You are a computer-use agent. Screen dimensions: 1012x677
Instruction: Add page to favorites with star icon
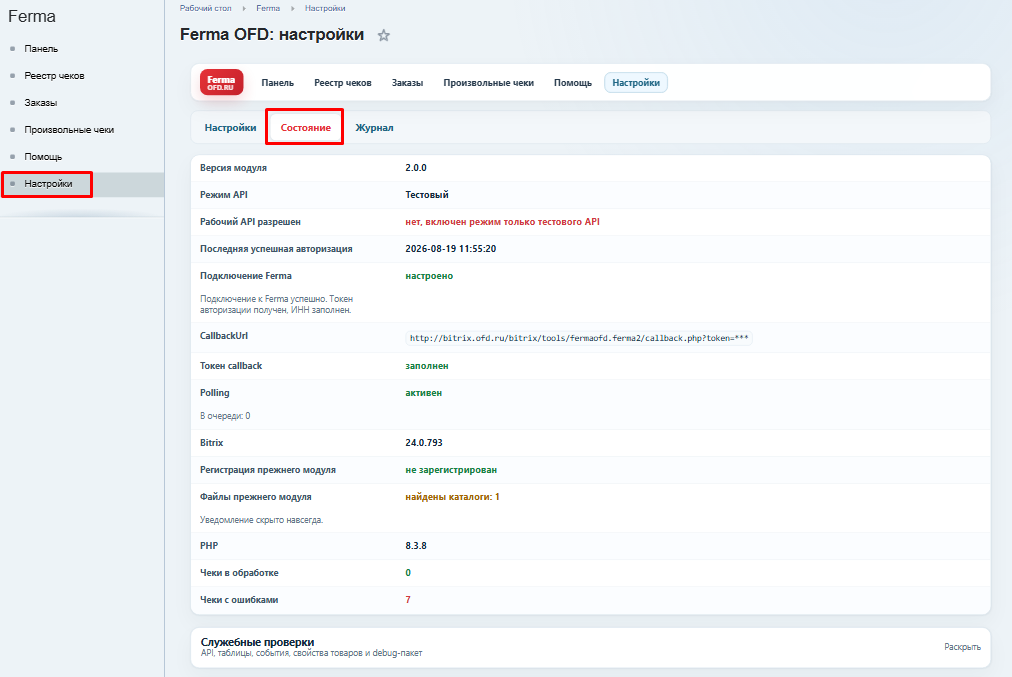384,35
